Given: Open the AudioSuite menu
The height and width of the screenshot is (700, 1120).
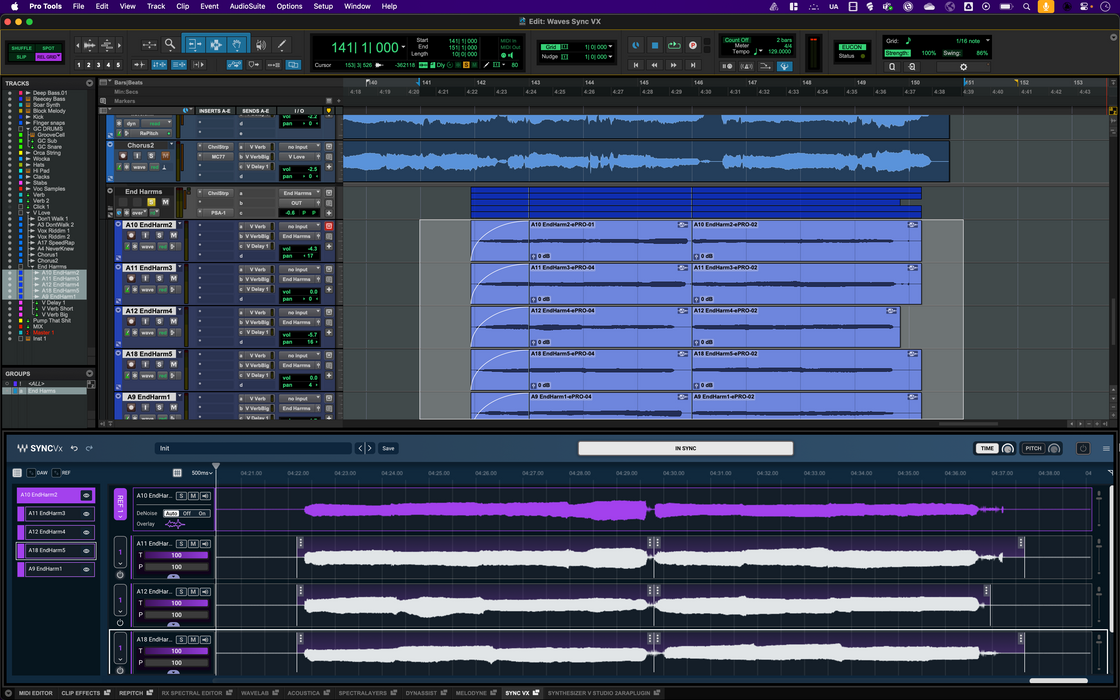Looking at the screenshot, I should point(247,6).
